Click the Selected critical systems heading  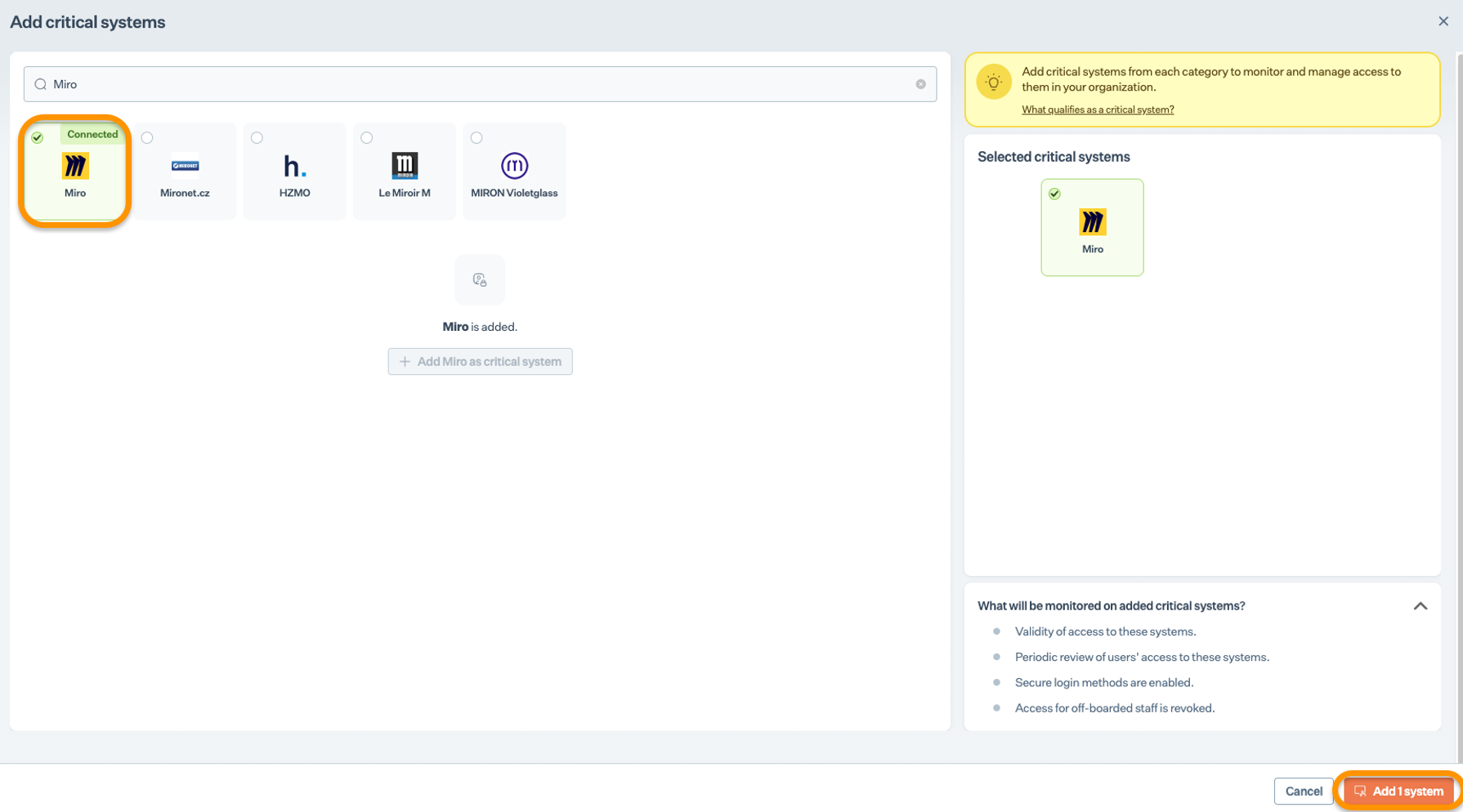pyautogui.click(x=1054, y=157)
